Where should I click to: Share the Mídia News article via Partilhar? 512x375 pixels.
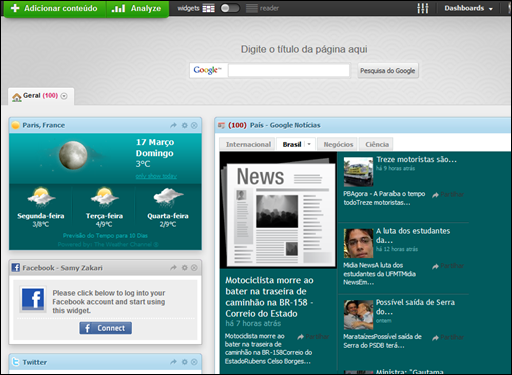[x=448, y=266]
